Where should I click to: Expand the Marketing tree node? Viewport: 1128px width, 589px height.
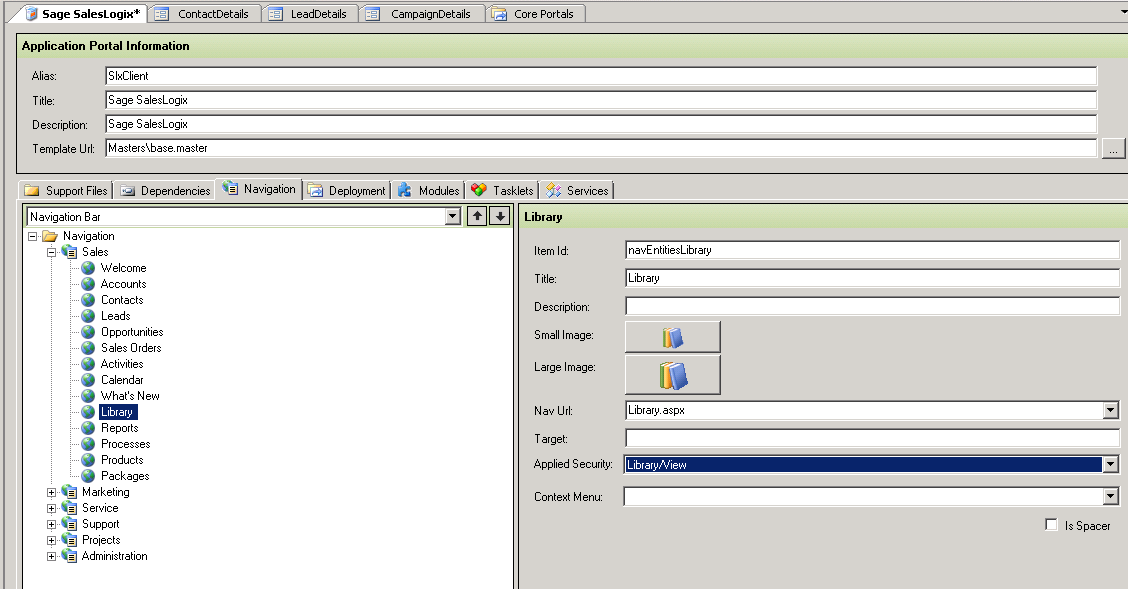(x=51, y=493)
